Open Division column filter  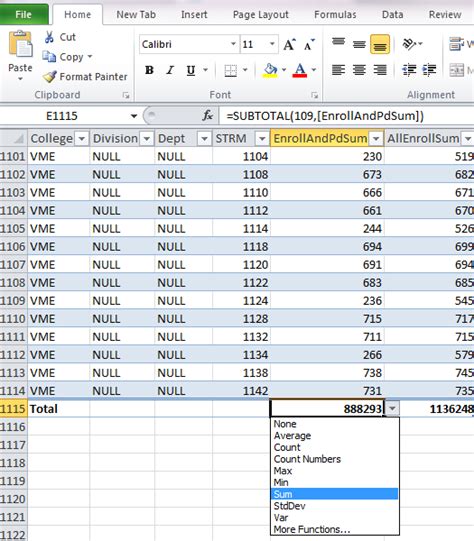147,139
